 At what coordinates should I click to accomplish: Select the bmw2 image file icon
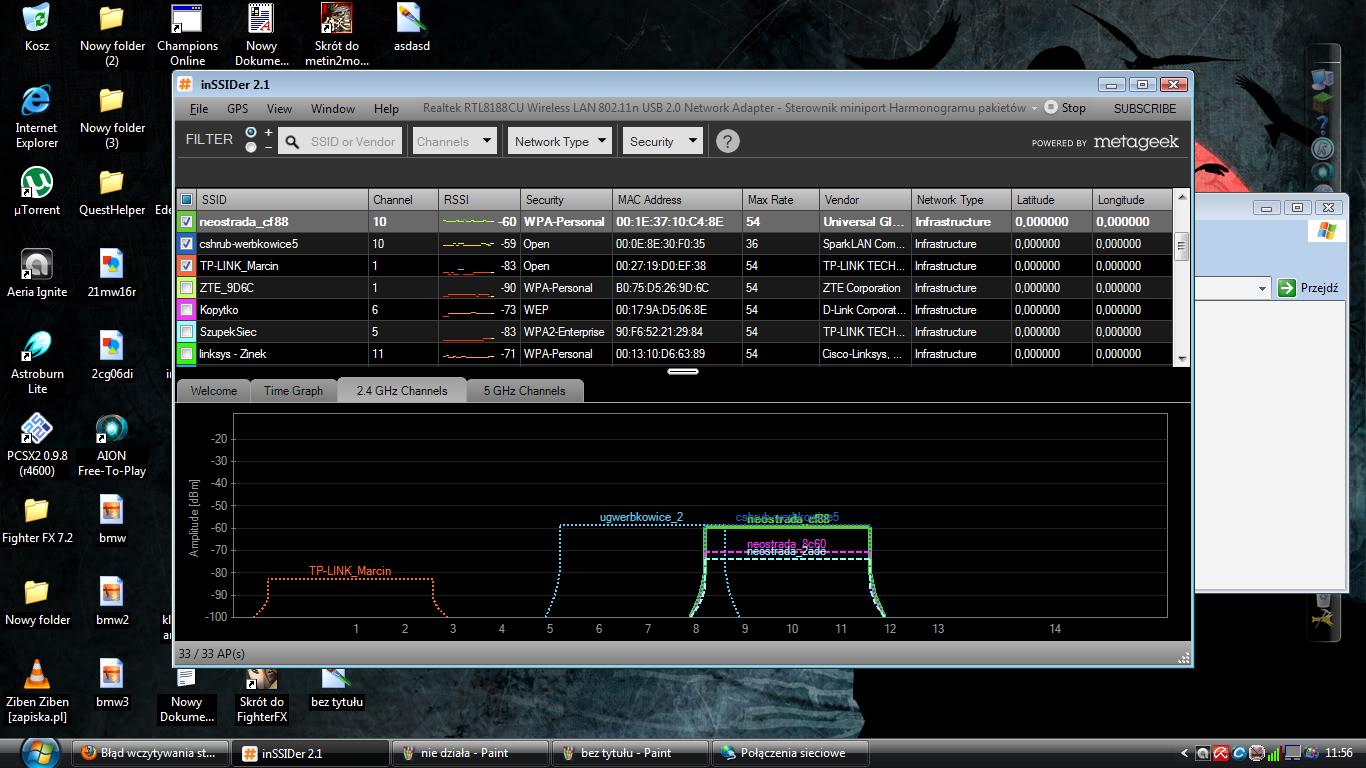112,601
